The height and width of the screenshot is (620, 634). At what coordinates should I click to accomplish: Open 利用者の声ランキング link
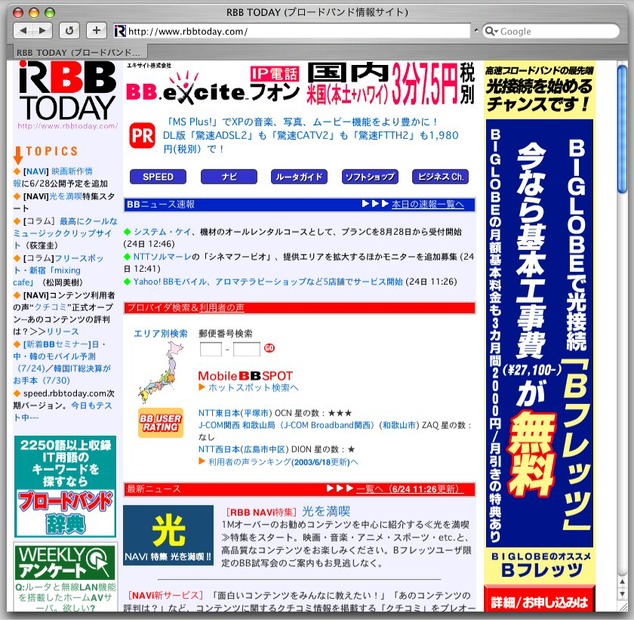(x=283, y=462)
